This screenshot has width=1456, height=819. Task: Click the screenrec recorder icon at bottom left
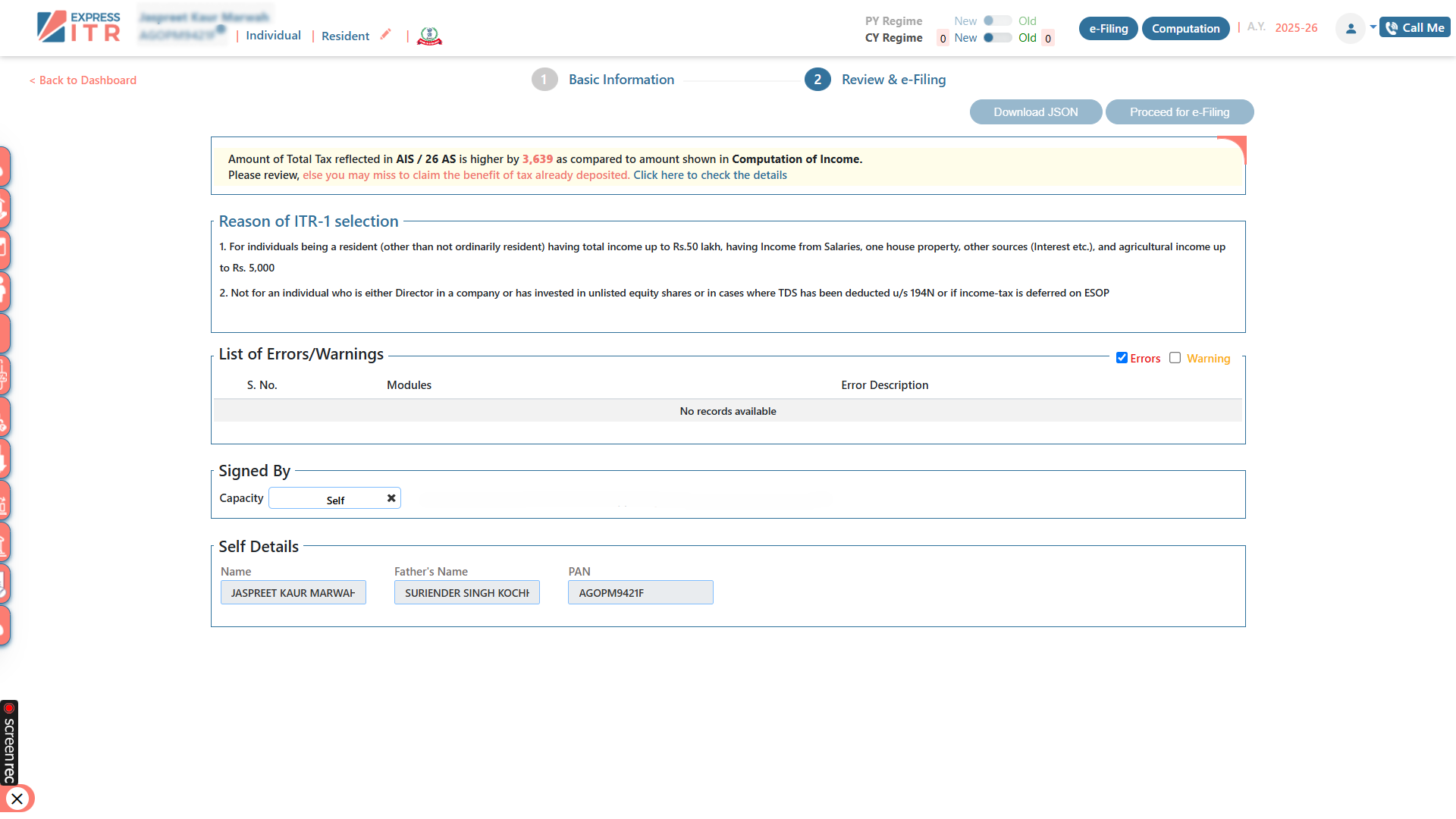tap(11, 708)
